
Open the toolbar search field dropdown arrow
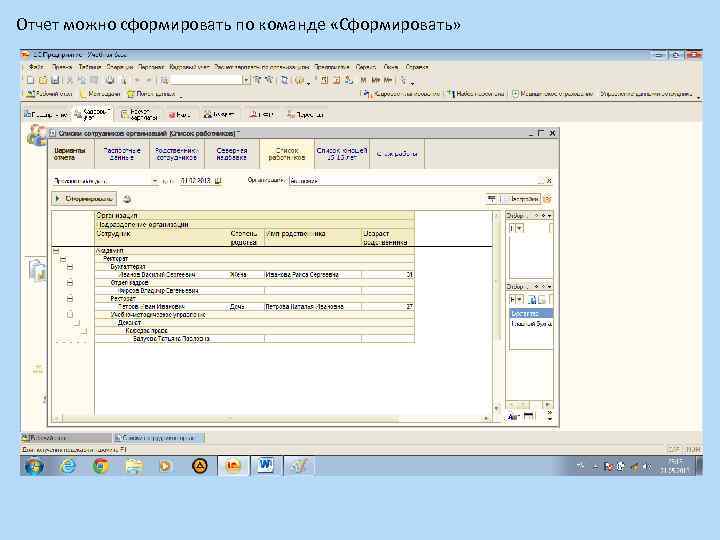tap(246, 80)
